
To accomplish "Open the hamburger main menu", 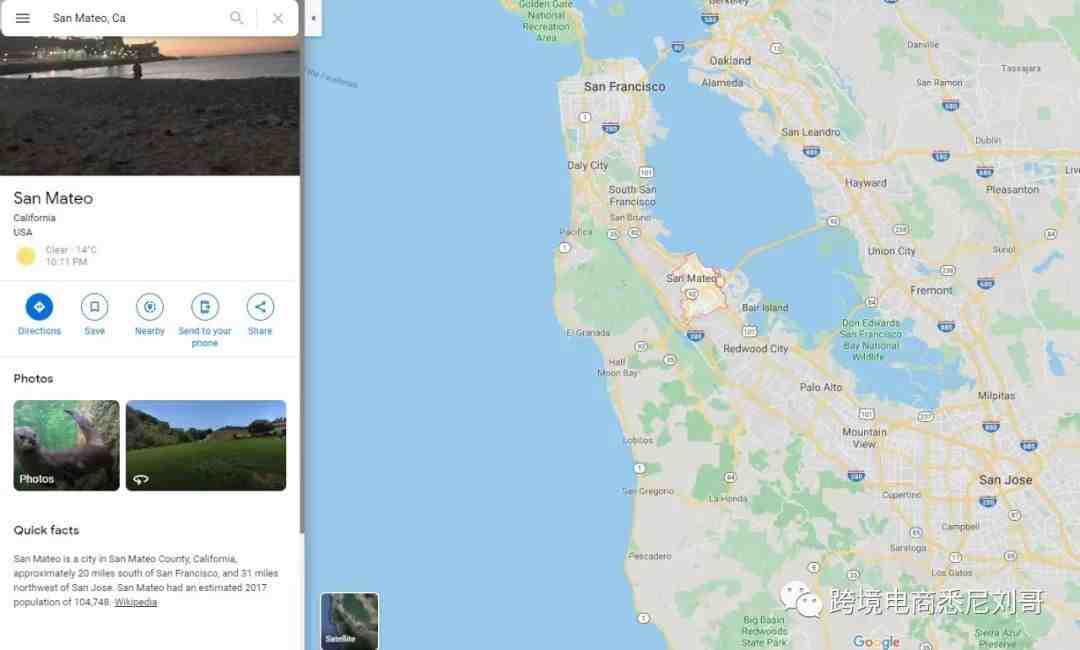I will [23, 18].
